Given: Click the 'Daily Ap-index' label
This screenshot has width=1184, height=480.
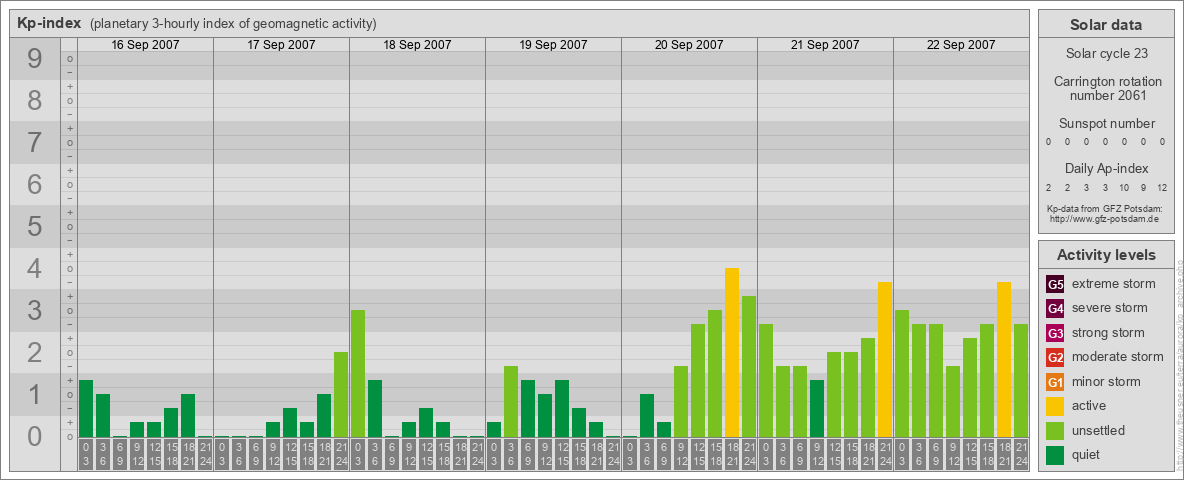Looking at the screenshot, I should 1107,168.
